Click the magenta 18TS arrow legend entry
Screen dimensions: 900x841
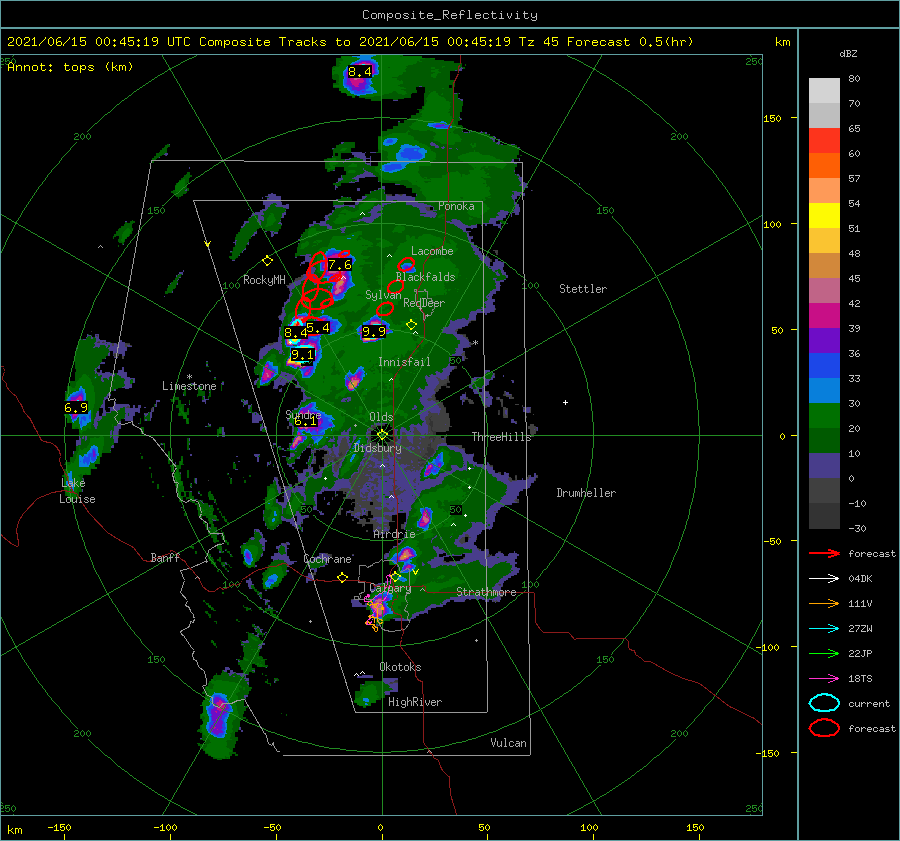click(x=824, y=679)
